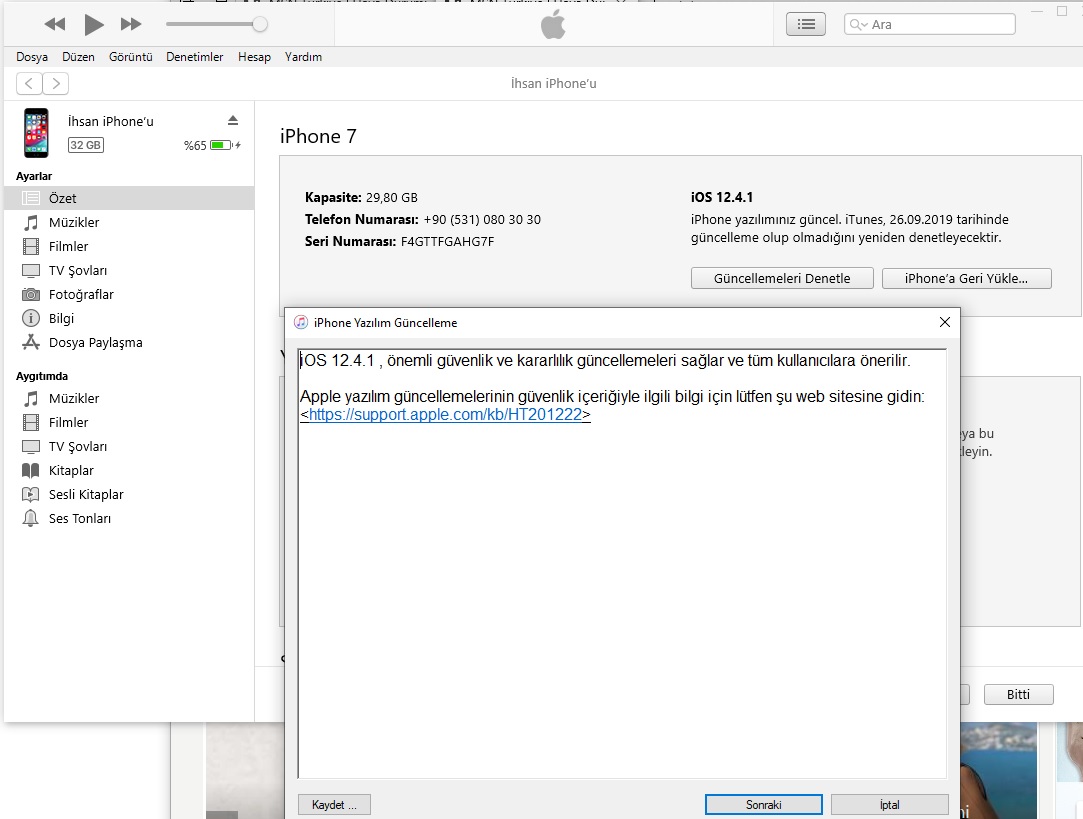The image size is (1083, 819).
Task: Open the Yardım menu
Action: [x=303, y=57]
